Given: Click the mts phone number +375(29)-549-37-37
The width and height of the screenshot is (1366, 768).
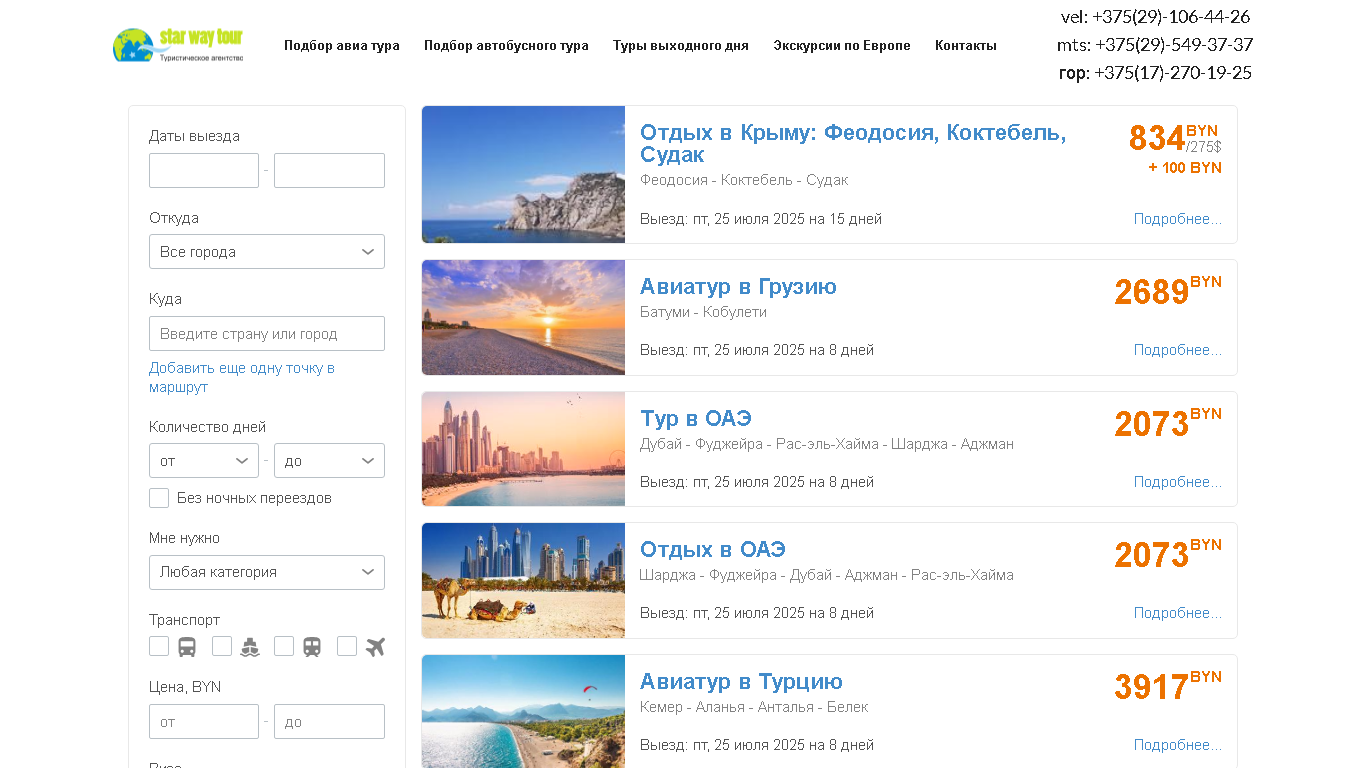Looking at the screenshot, I should (x=1174, y=45).
